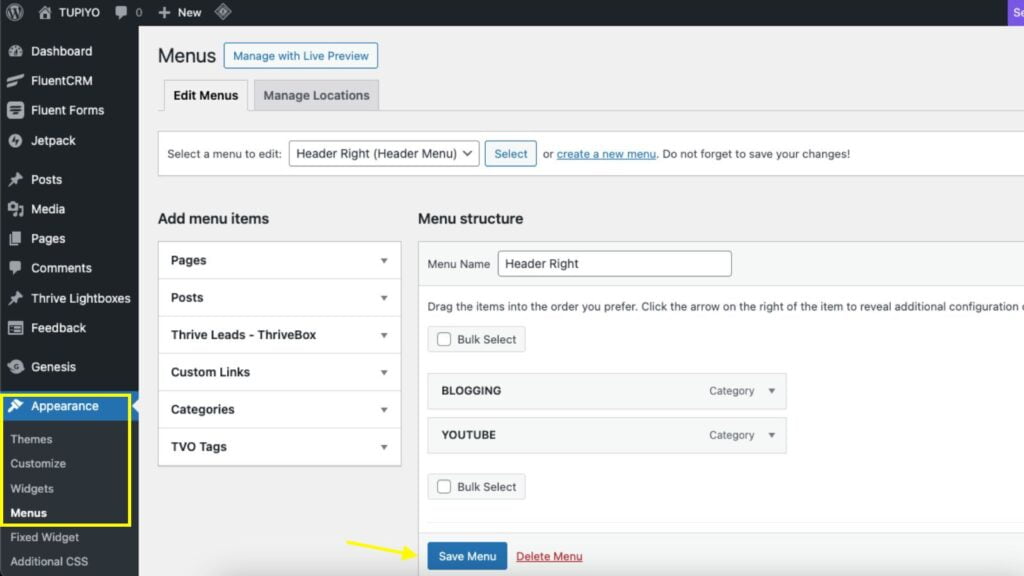Click the Fluent Forms icon
Viewport: 1024px width, 576px height.
(x=16, y=110)
